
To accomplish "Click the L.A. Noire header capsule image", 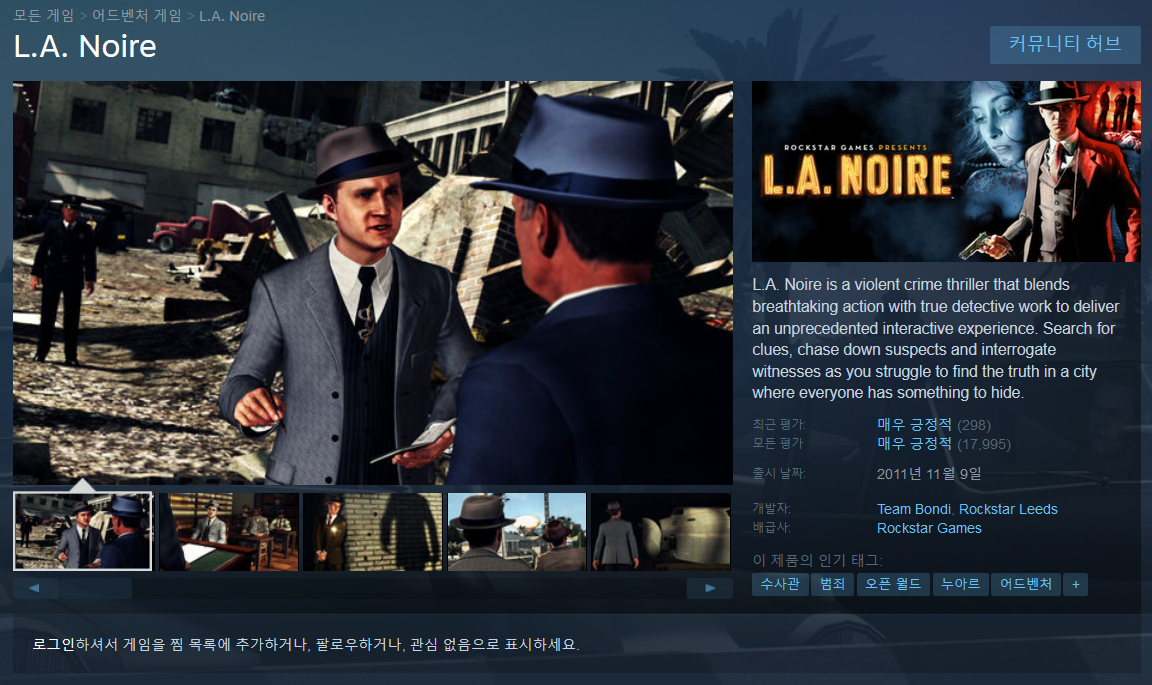I will coord(946,171).
